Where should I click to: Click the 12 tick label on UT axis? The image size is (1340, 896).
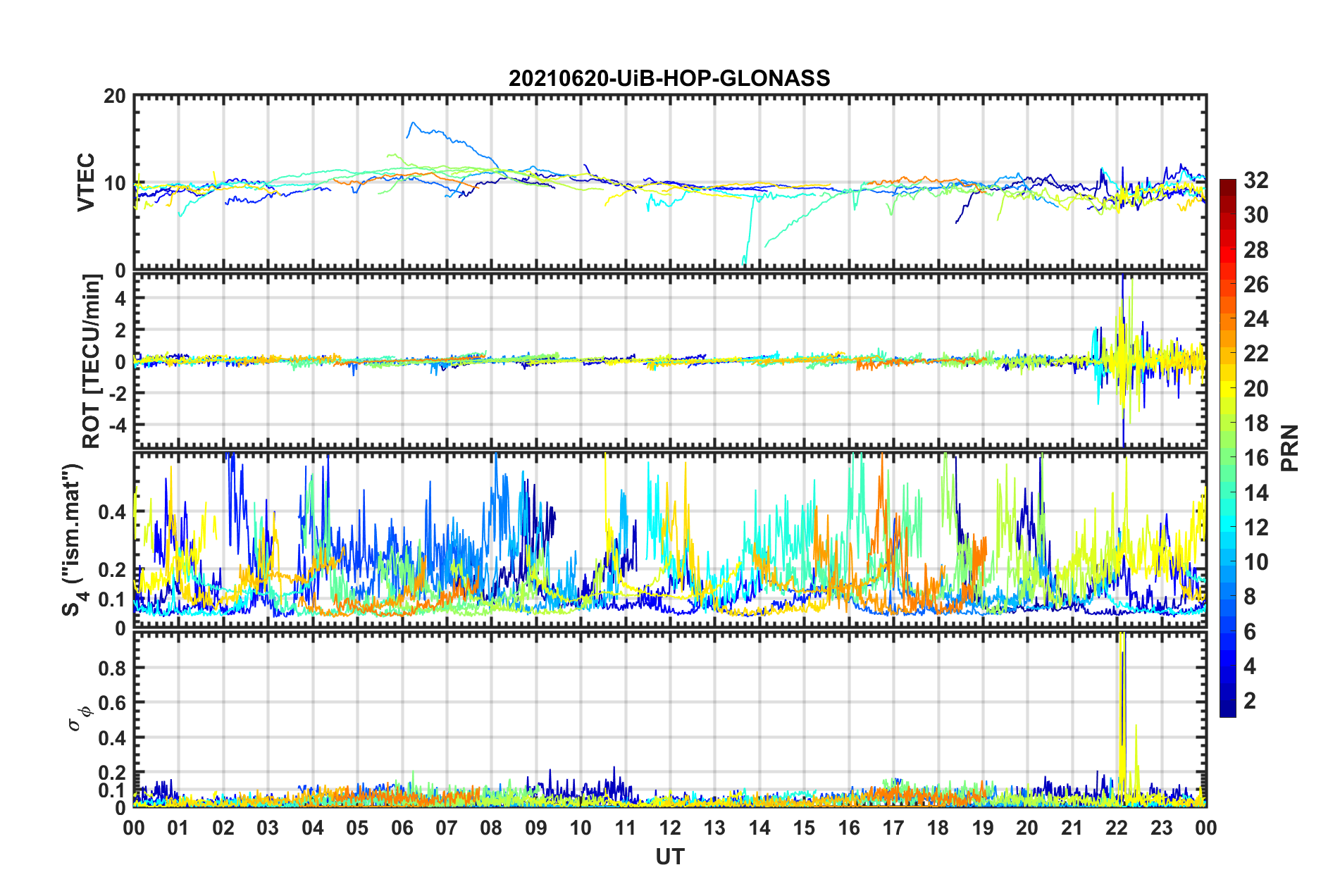point(670,828)
